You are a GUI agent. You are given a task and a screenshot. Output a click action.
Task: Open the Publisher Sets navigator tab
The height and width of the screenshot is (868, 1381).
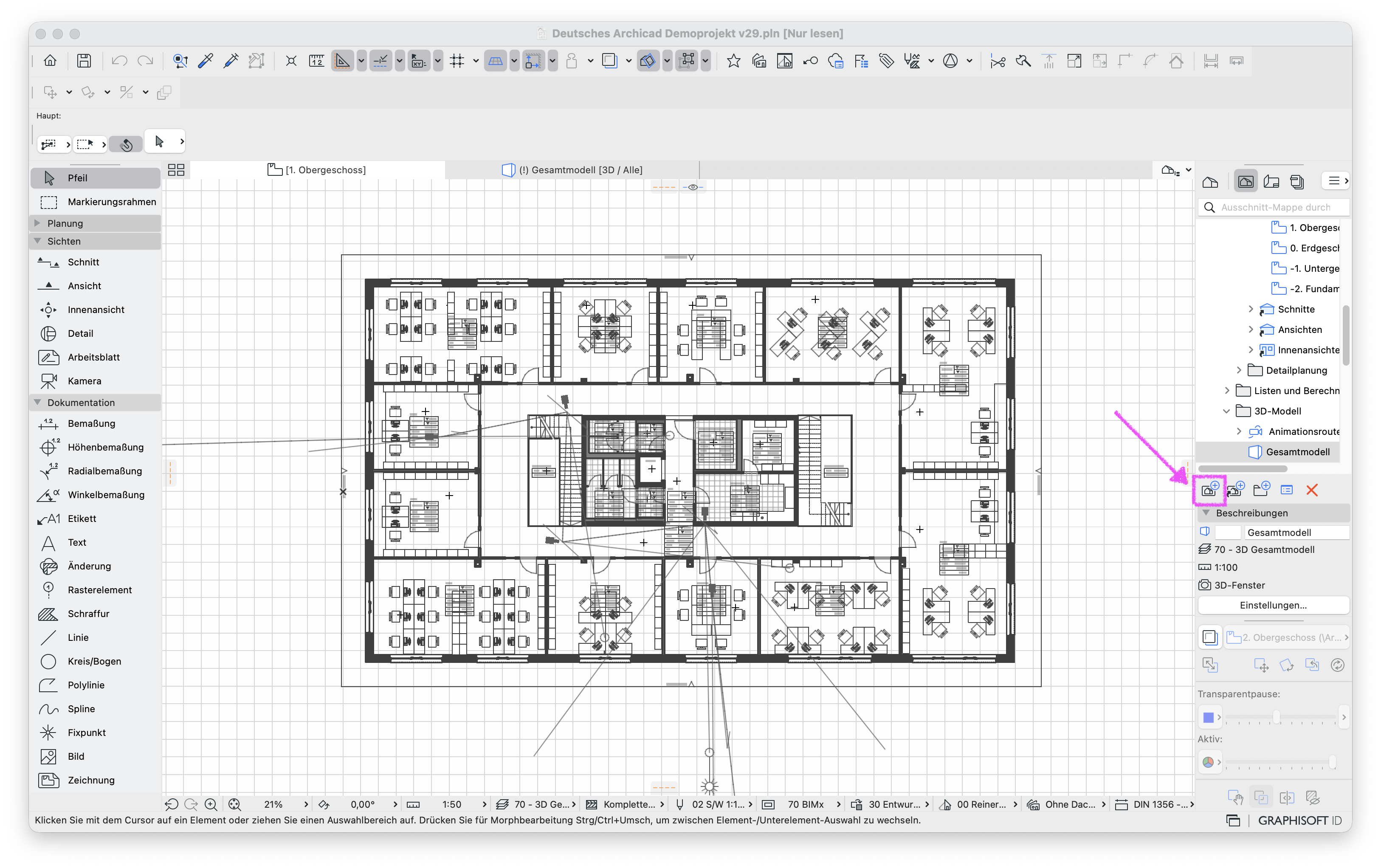(x=1296, y=182)
